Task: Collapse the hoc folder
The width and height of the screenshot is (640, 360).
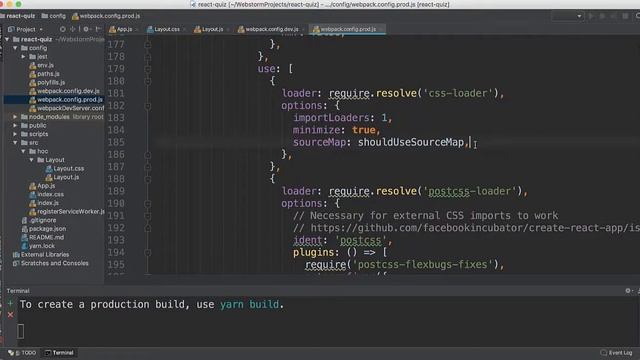Action: pos(24,151)
